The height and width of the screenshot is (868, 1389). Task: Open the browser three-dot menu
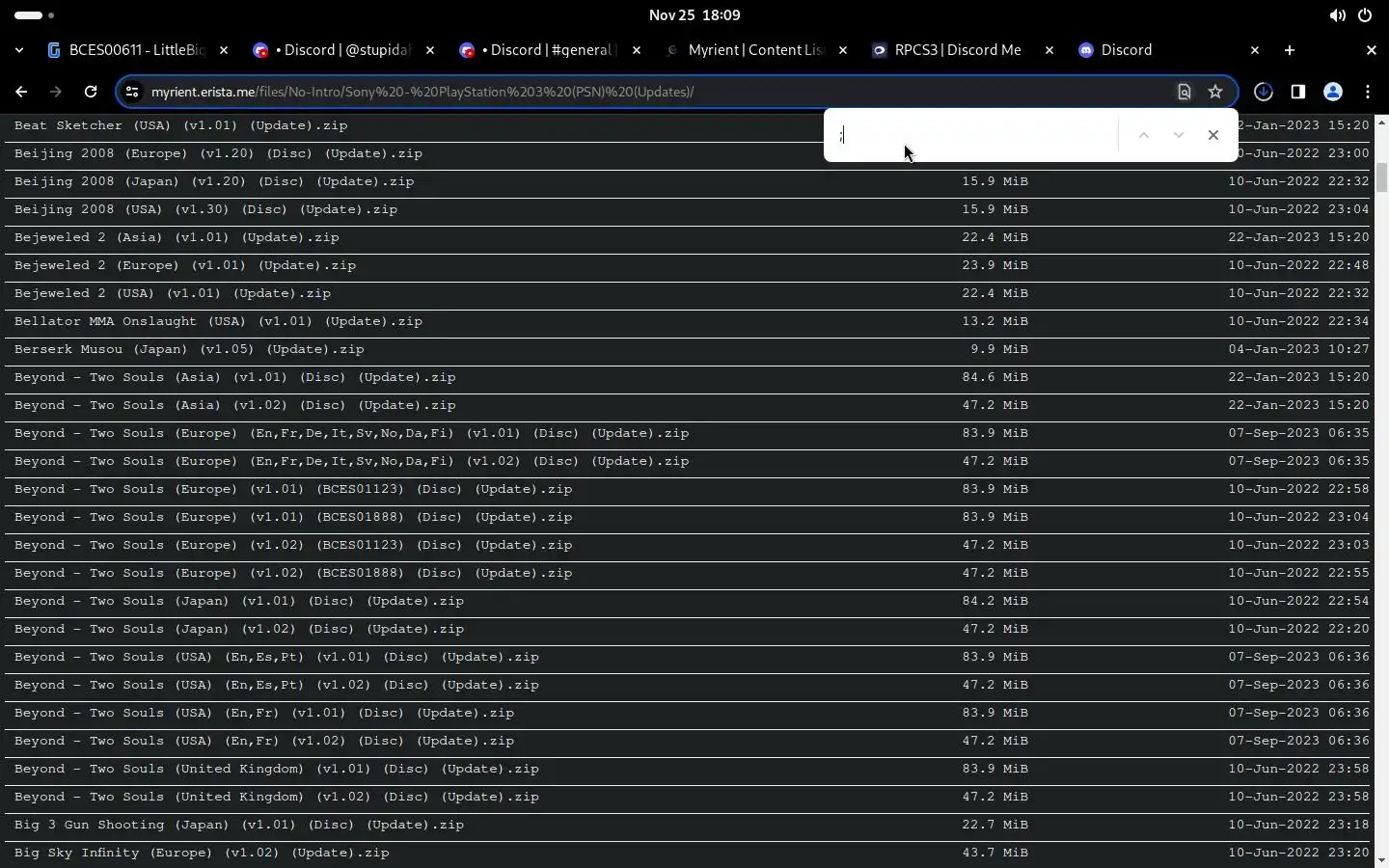click(1368, 92)
